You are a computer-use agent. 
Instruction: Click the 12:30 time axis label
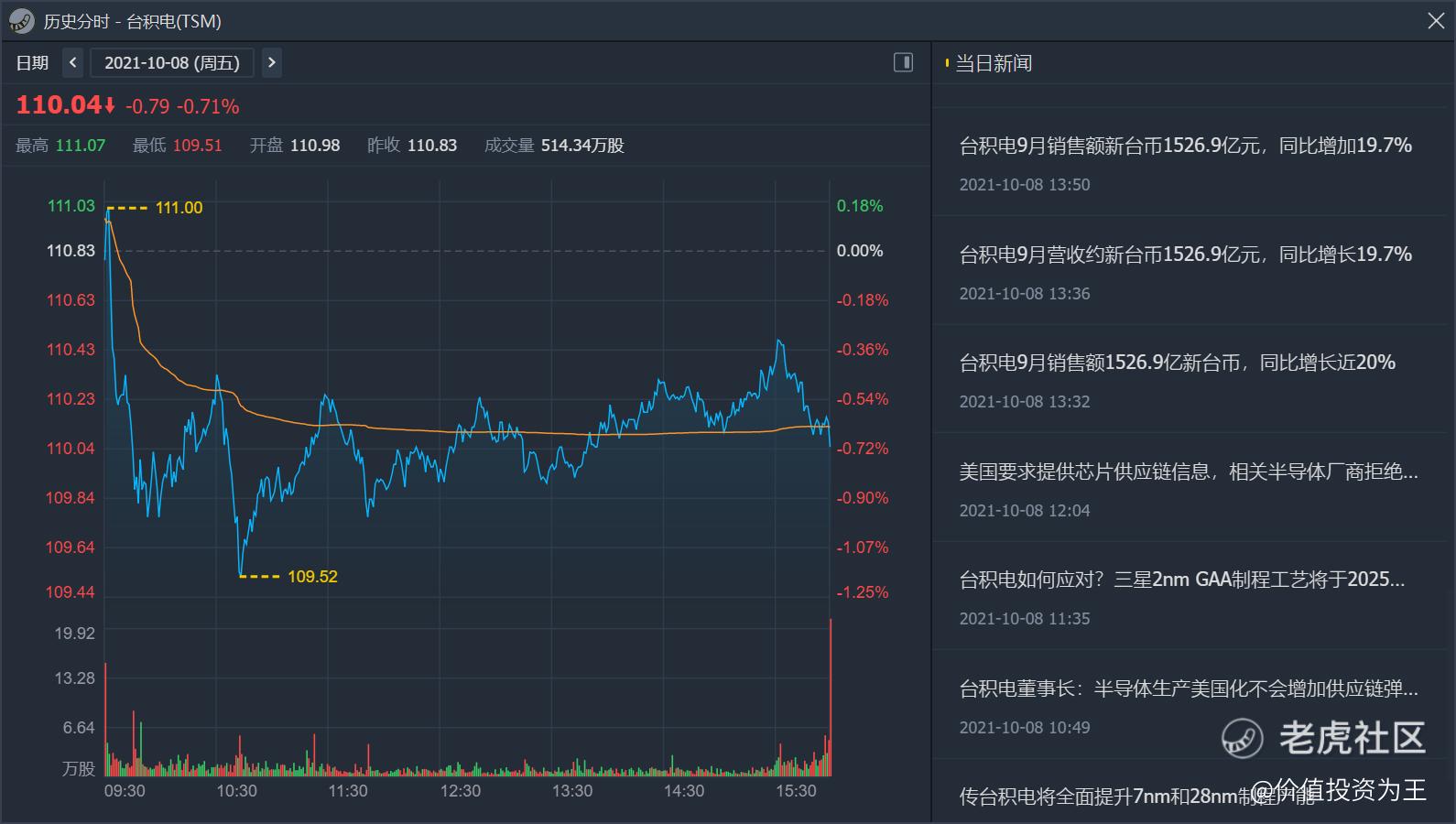460,791
